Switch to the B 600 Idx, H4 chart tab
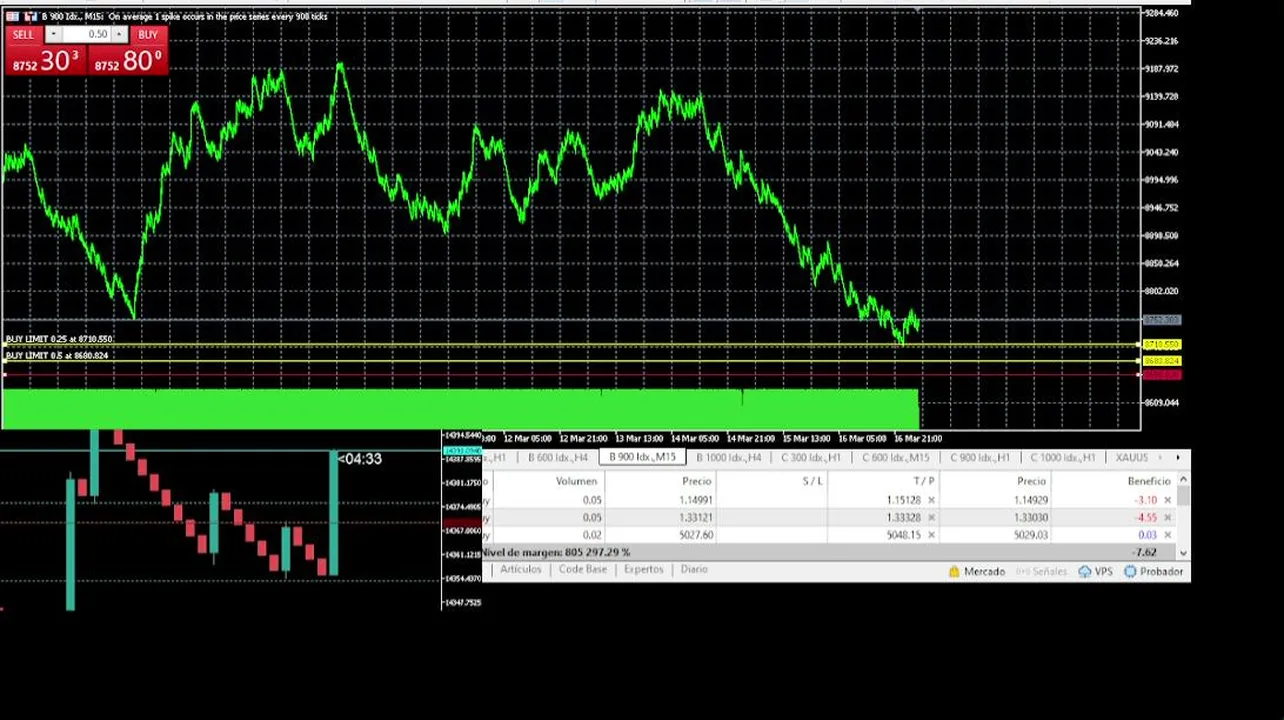 [x=560, y=458]
